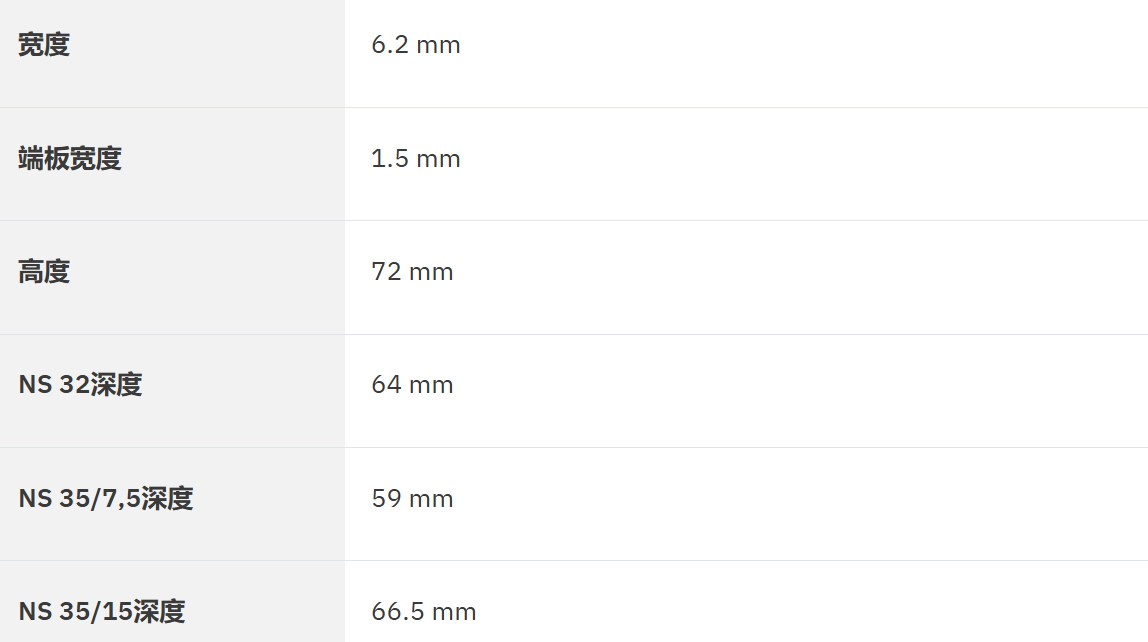
Task: Click the 66.5 depth number
Action: pos(397,611)
